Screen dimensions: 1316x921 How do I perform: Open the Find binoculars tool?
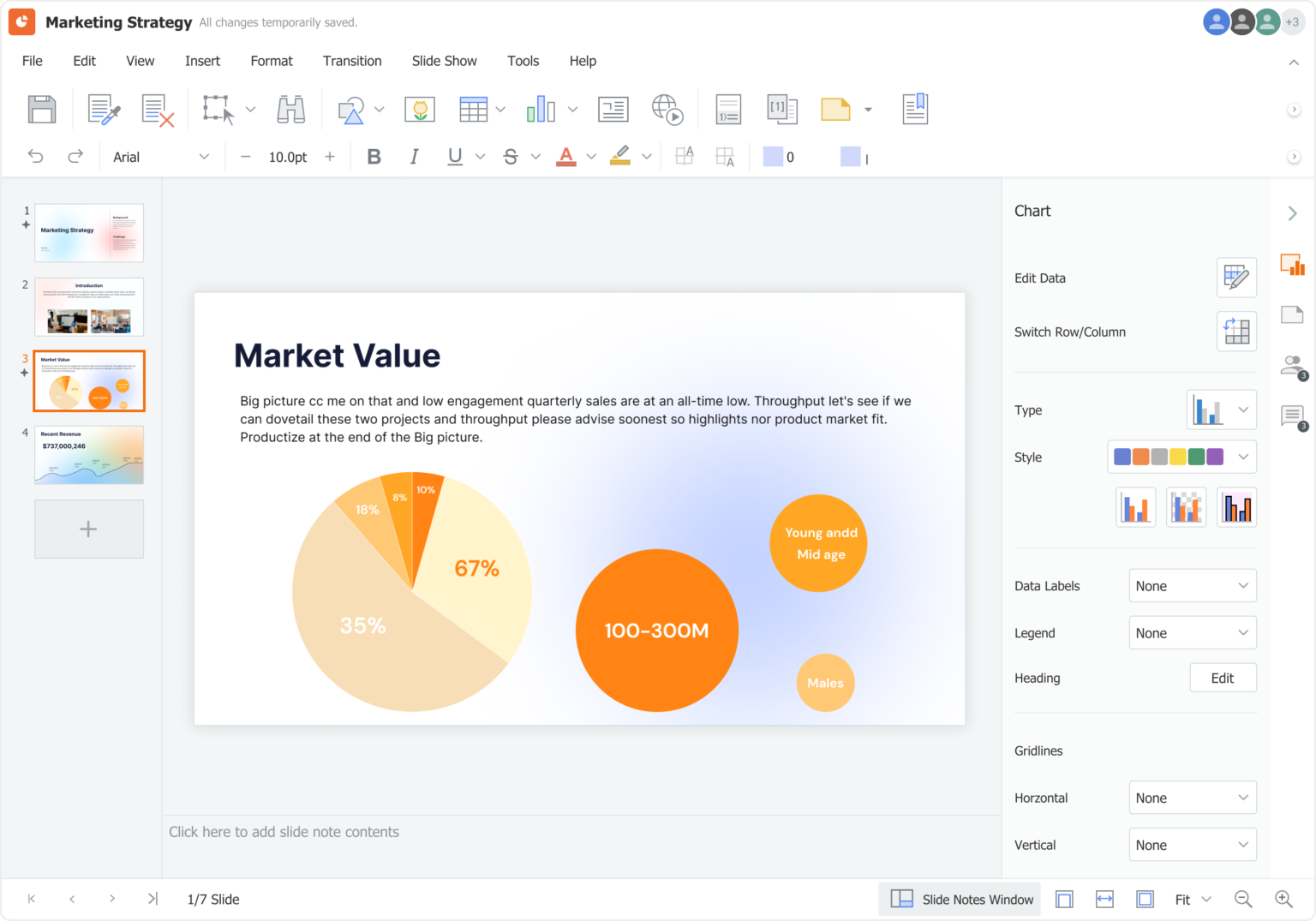click(x=291, y=110)
